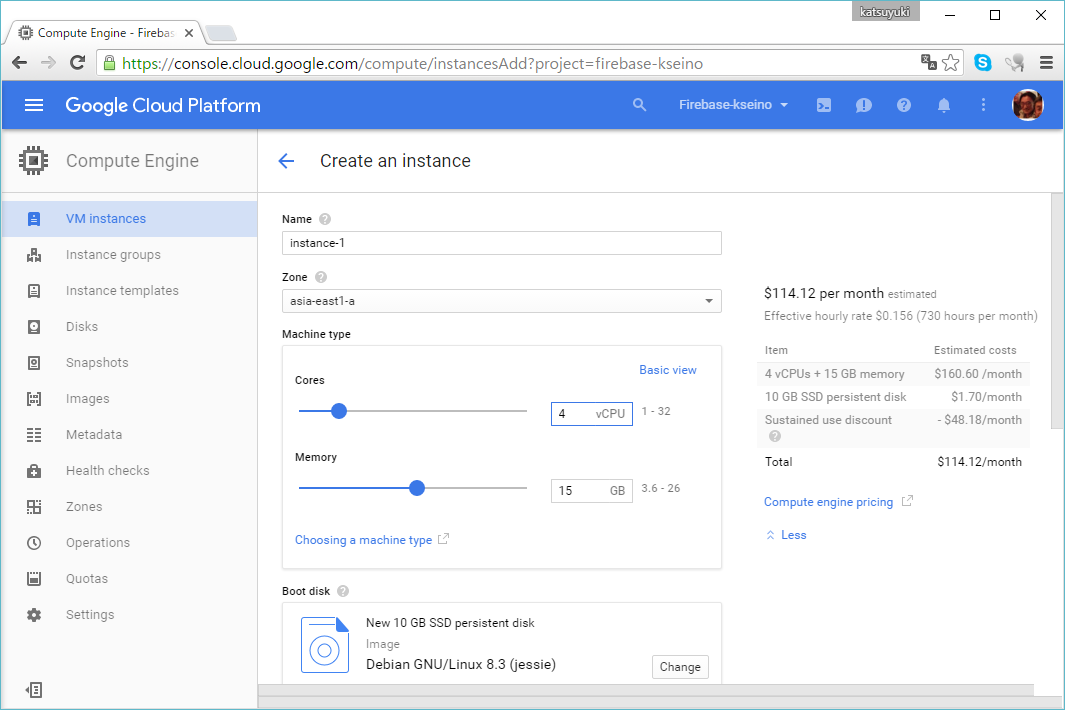Image resolution: width=1065 pixels, height=710 pixels.
Task: Click the search magnifier icon
Action: (x=639, y=105)
